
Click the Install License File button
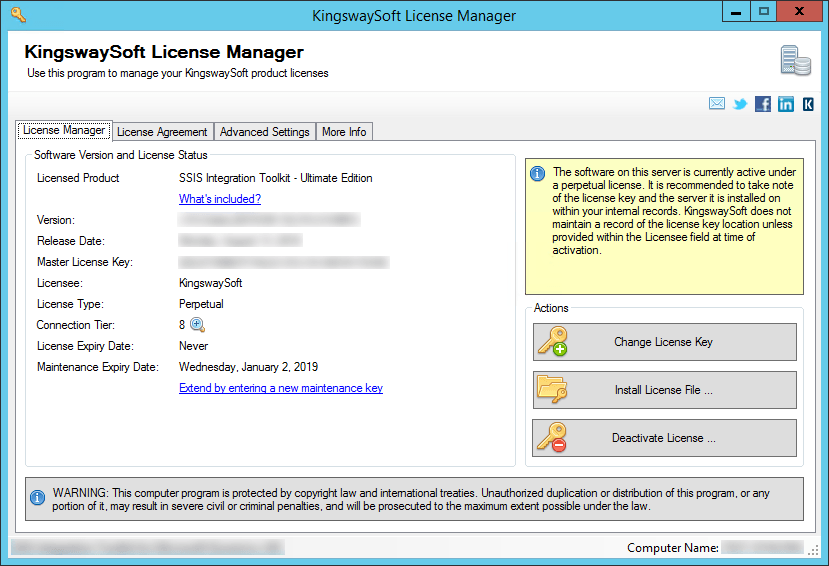[x=664, y=390]
